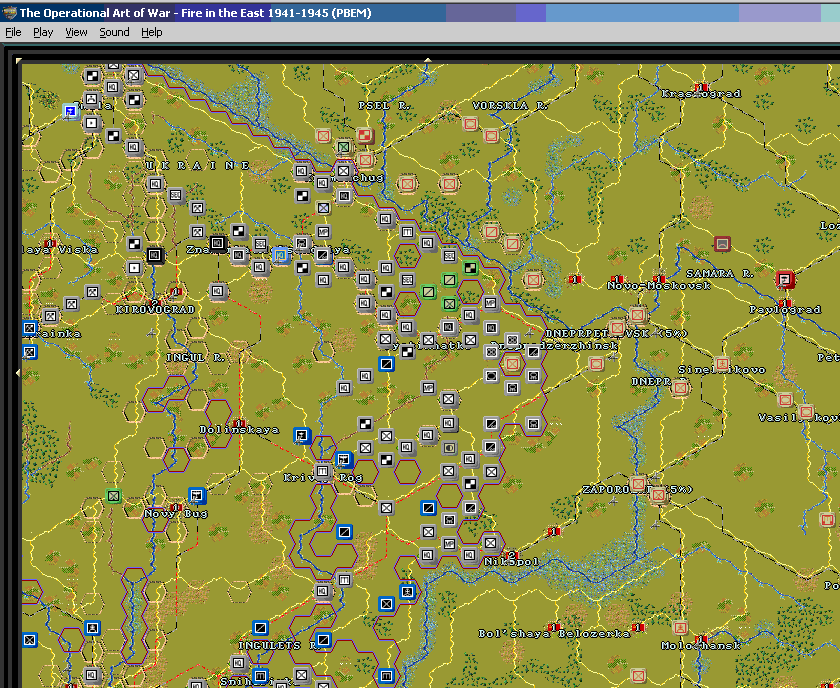Image resolution: width=840 pixels, height=688 pixels.
Task: Click the Krasnograd objective flag
Action: (x=701, y=87)
